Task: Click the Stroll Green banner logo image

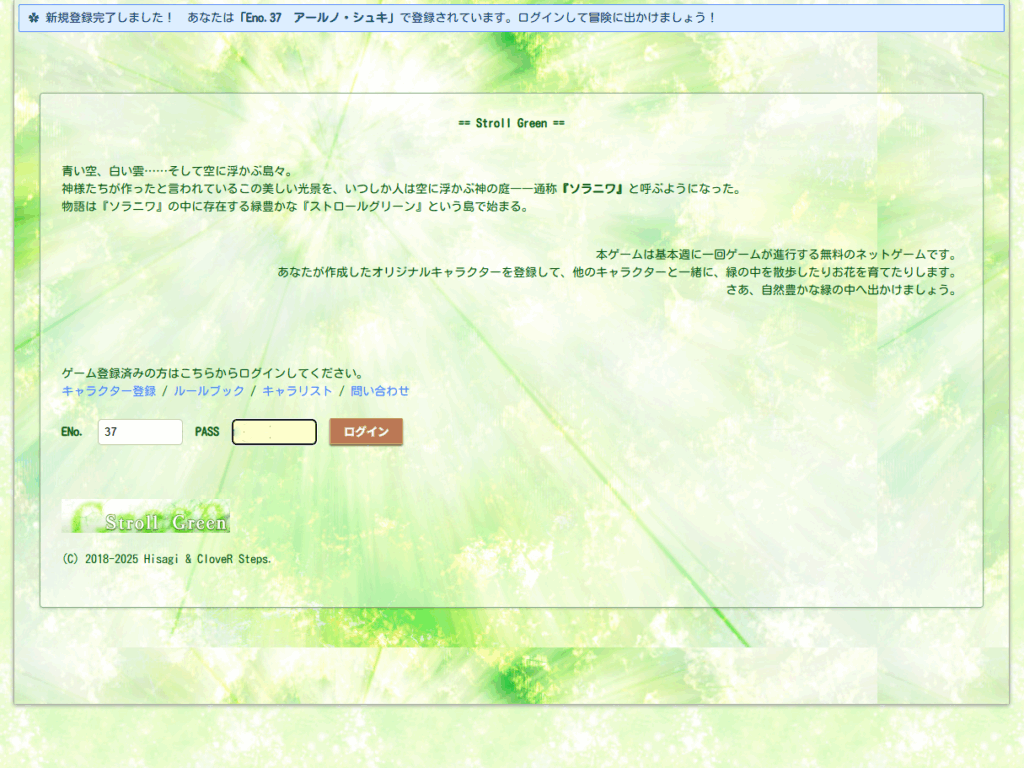Action: (146, 517)
